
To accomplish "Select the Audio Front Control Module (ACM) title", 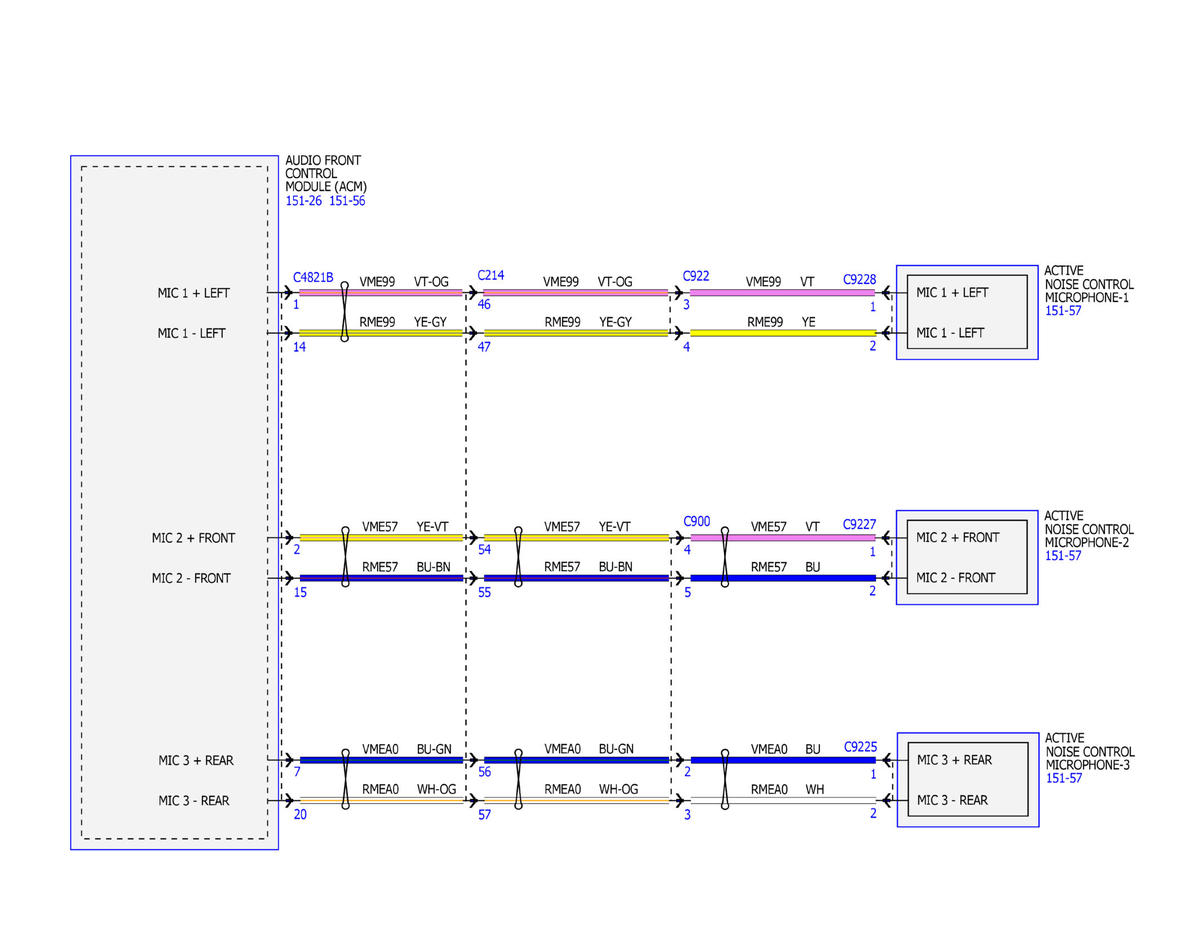I will (x=324, y=174).
